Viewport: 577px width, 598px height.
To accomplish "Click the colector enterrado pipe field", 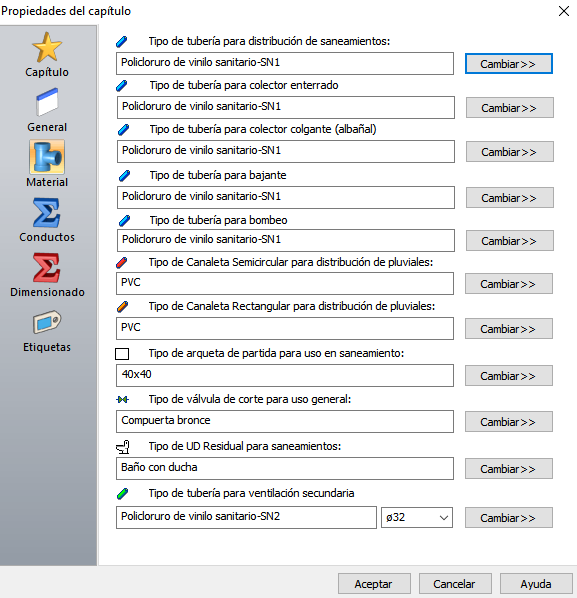I will tap(286, 108).
